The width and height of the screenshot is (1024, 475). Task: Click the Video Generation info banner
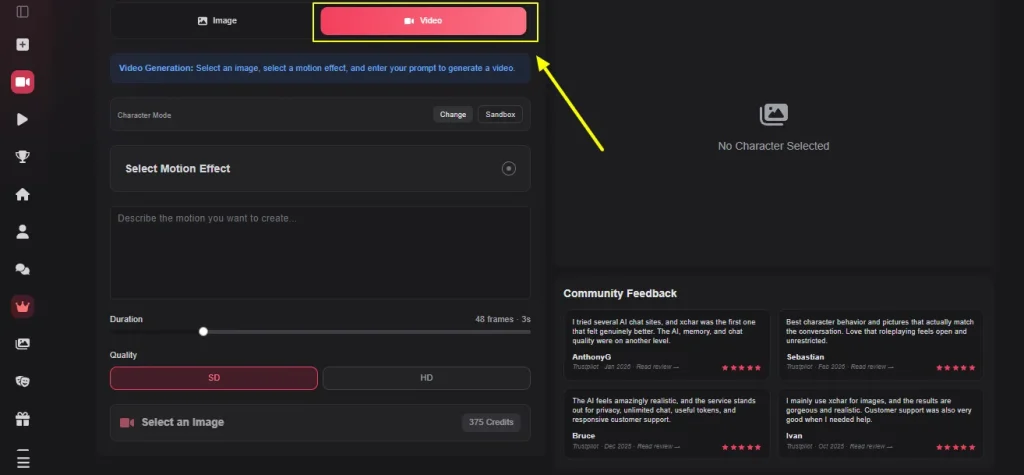[x=320, y=68]
